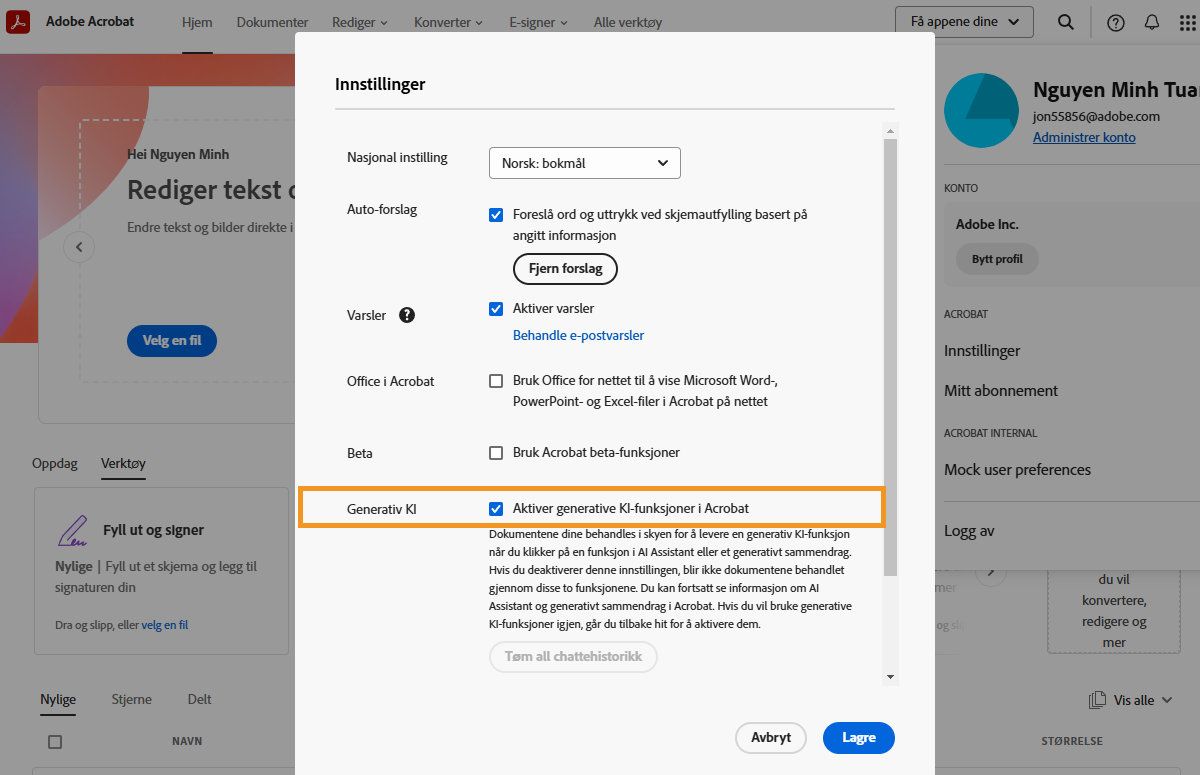
Task: Click the user profile avatar
Action: 981,110
